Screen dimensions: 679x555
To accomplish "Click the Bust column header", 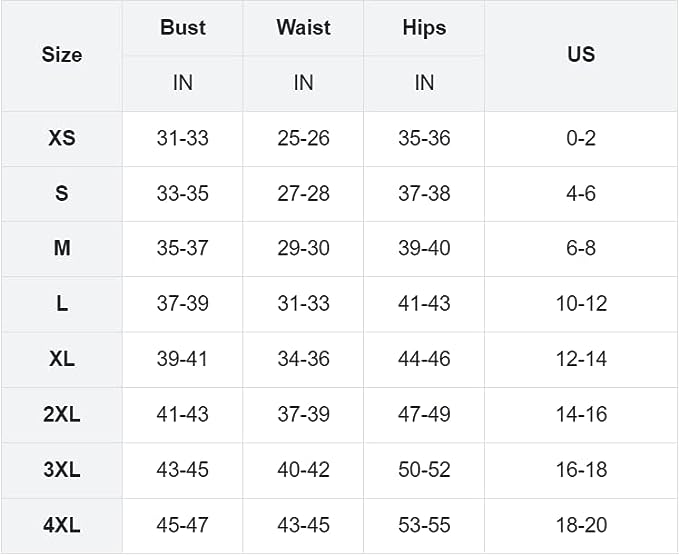I will tap(182, 27).
